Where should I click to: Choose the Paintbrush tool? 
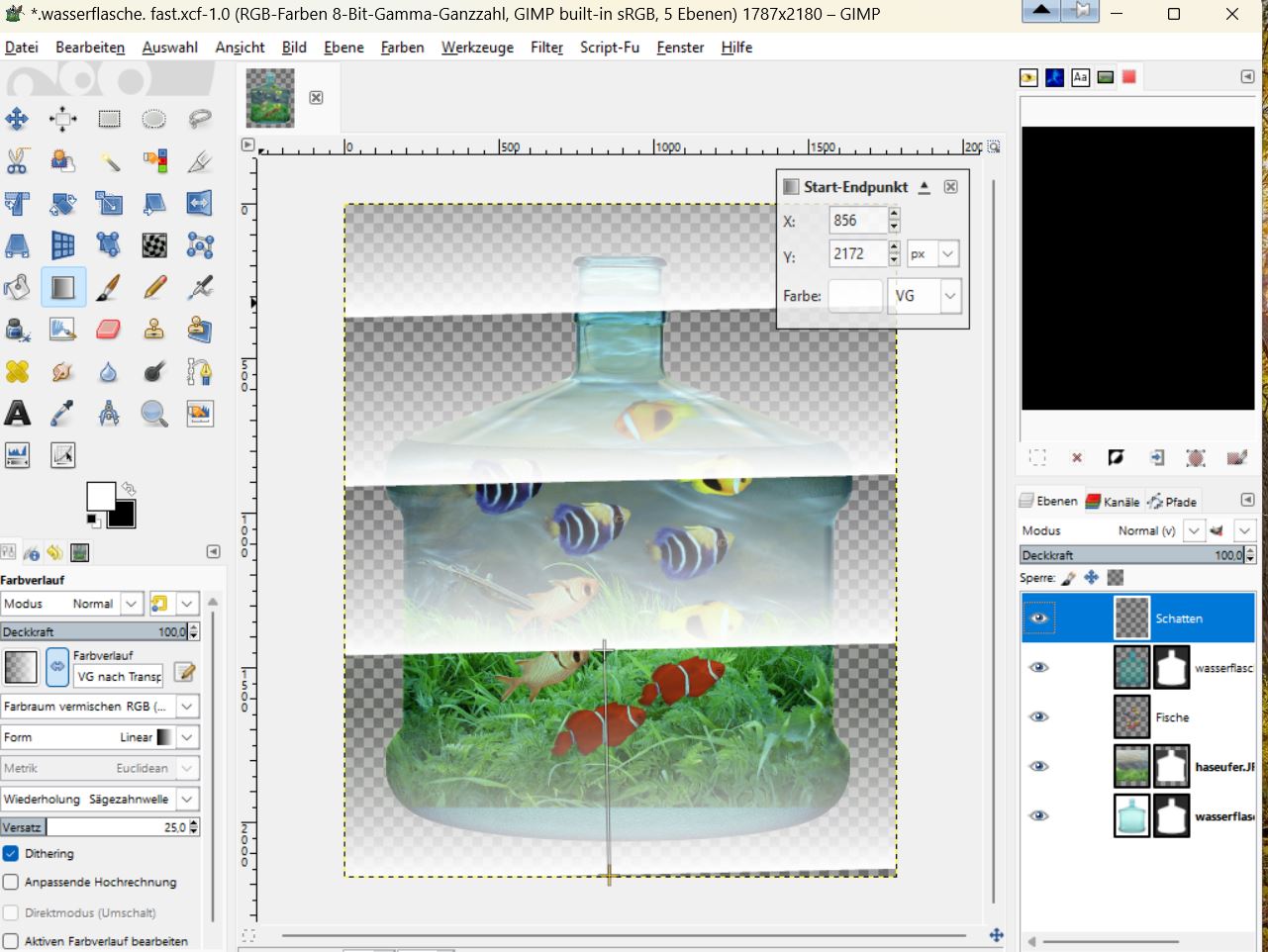(x=109, y=288)
